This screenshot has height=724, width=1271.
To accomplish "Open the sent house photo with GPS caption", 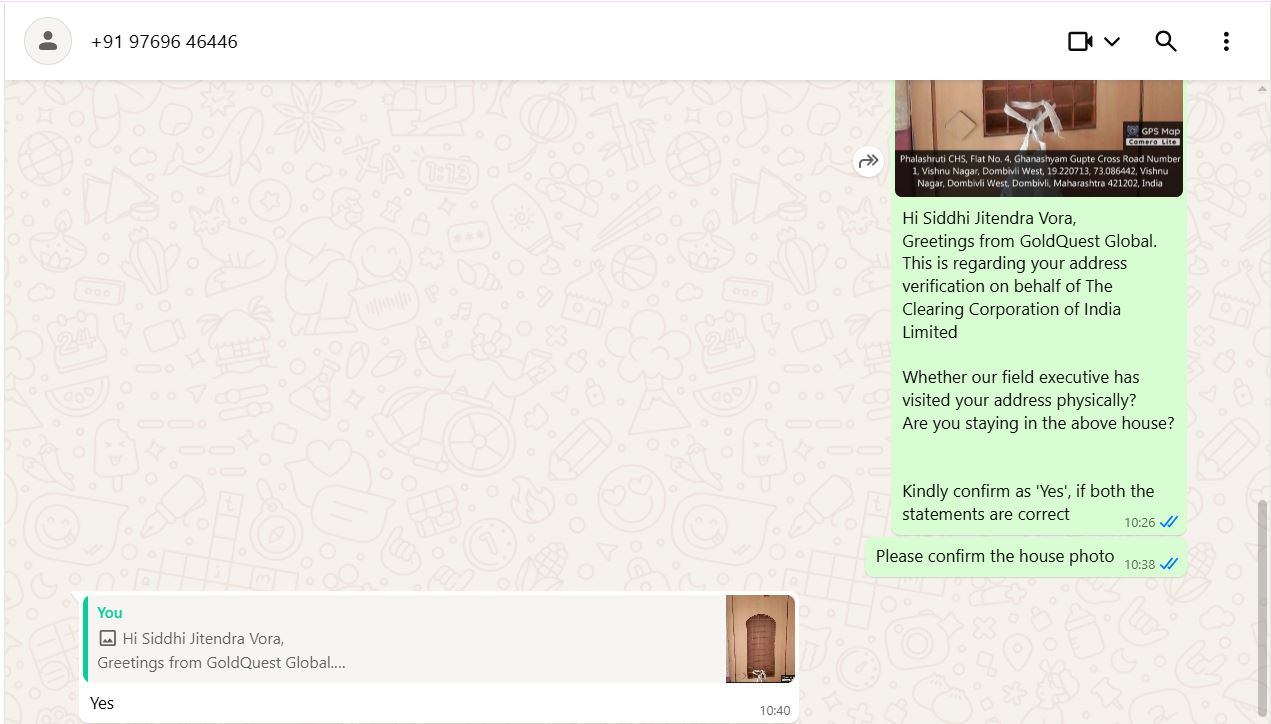I will point(1038,138).
